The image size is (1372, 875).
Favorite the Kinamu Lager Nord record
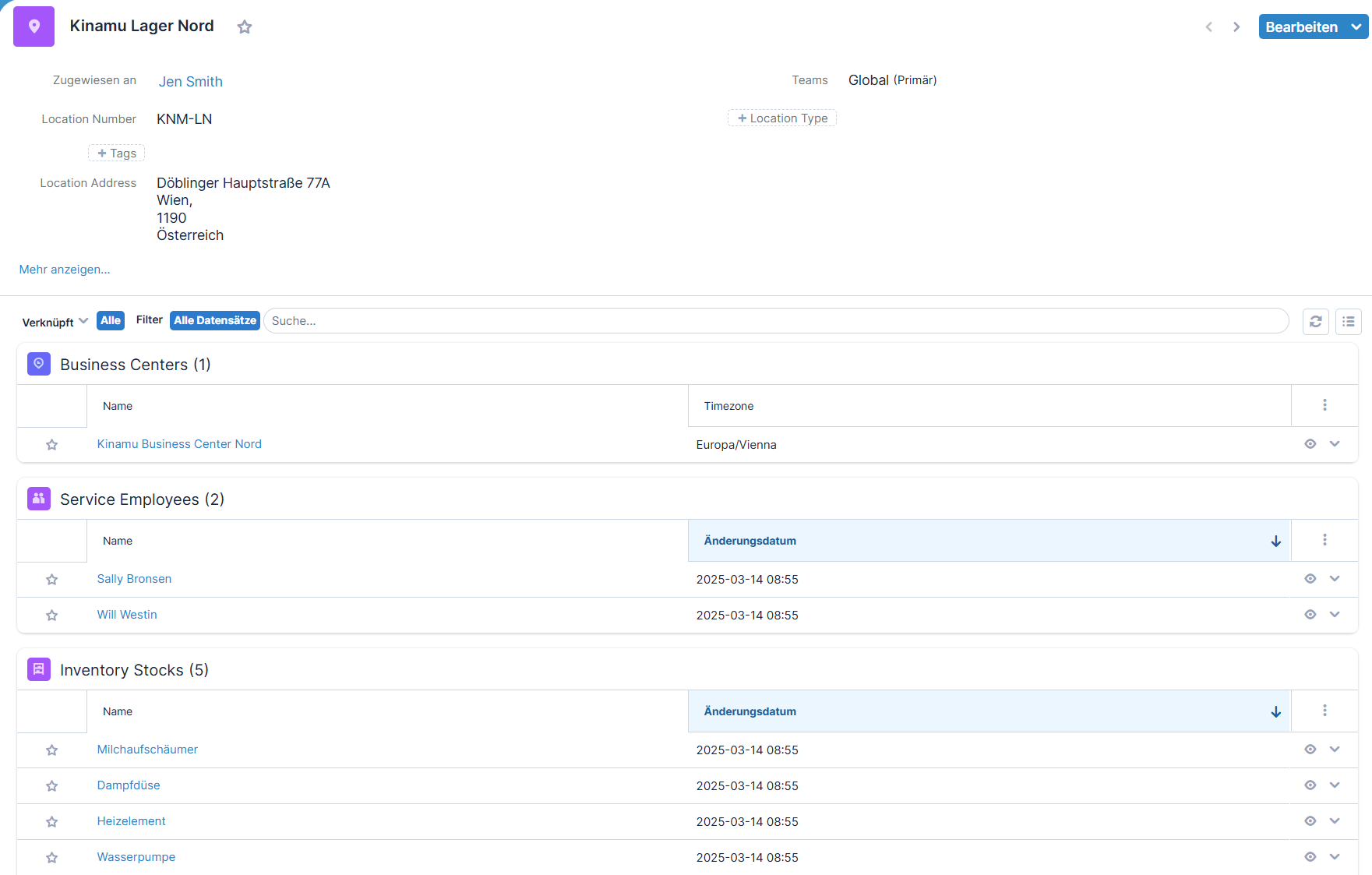(245, 27)
